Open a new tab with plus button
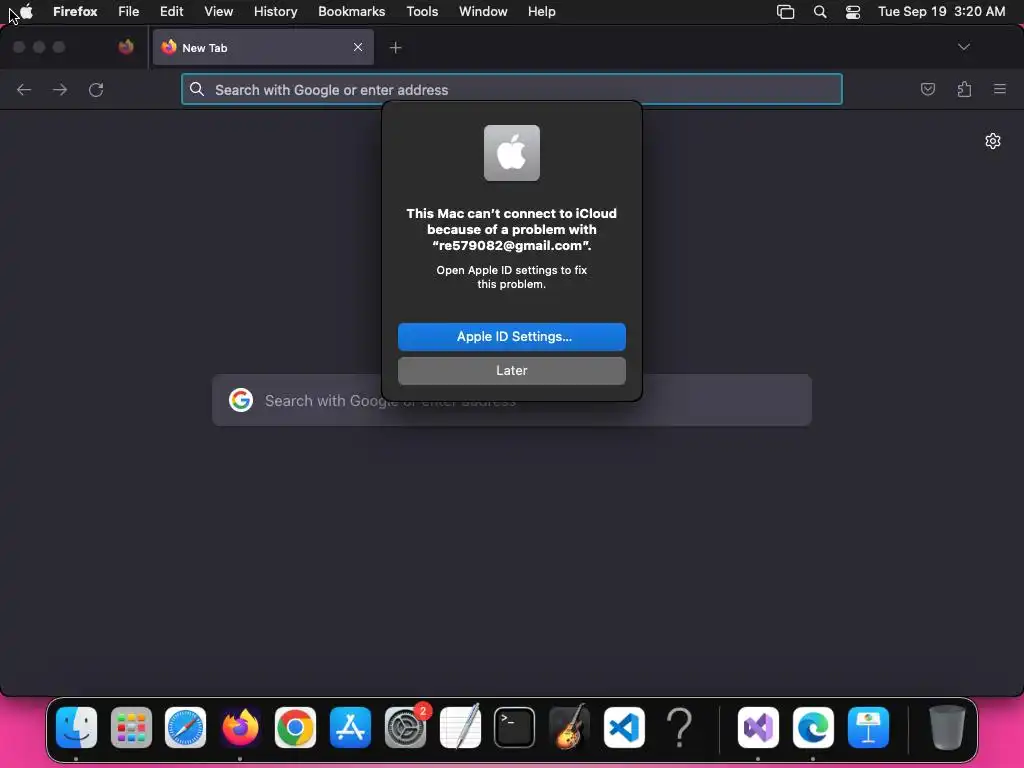Image resolution: width=1024 pixels, height=768 pixels. 395,48
